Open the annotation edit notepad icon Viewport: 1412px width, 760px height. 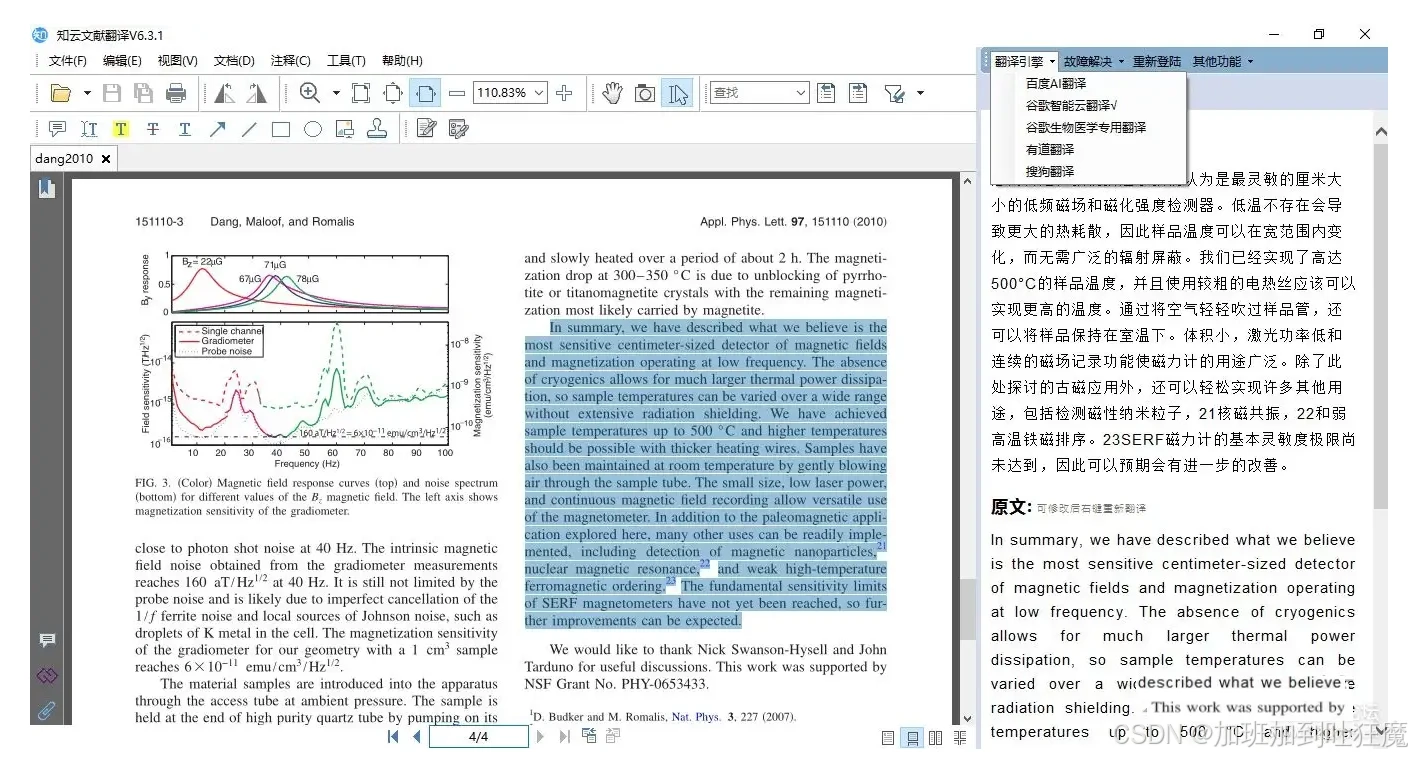[427, 129]
